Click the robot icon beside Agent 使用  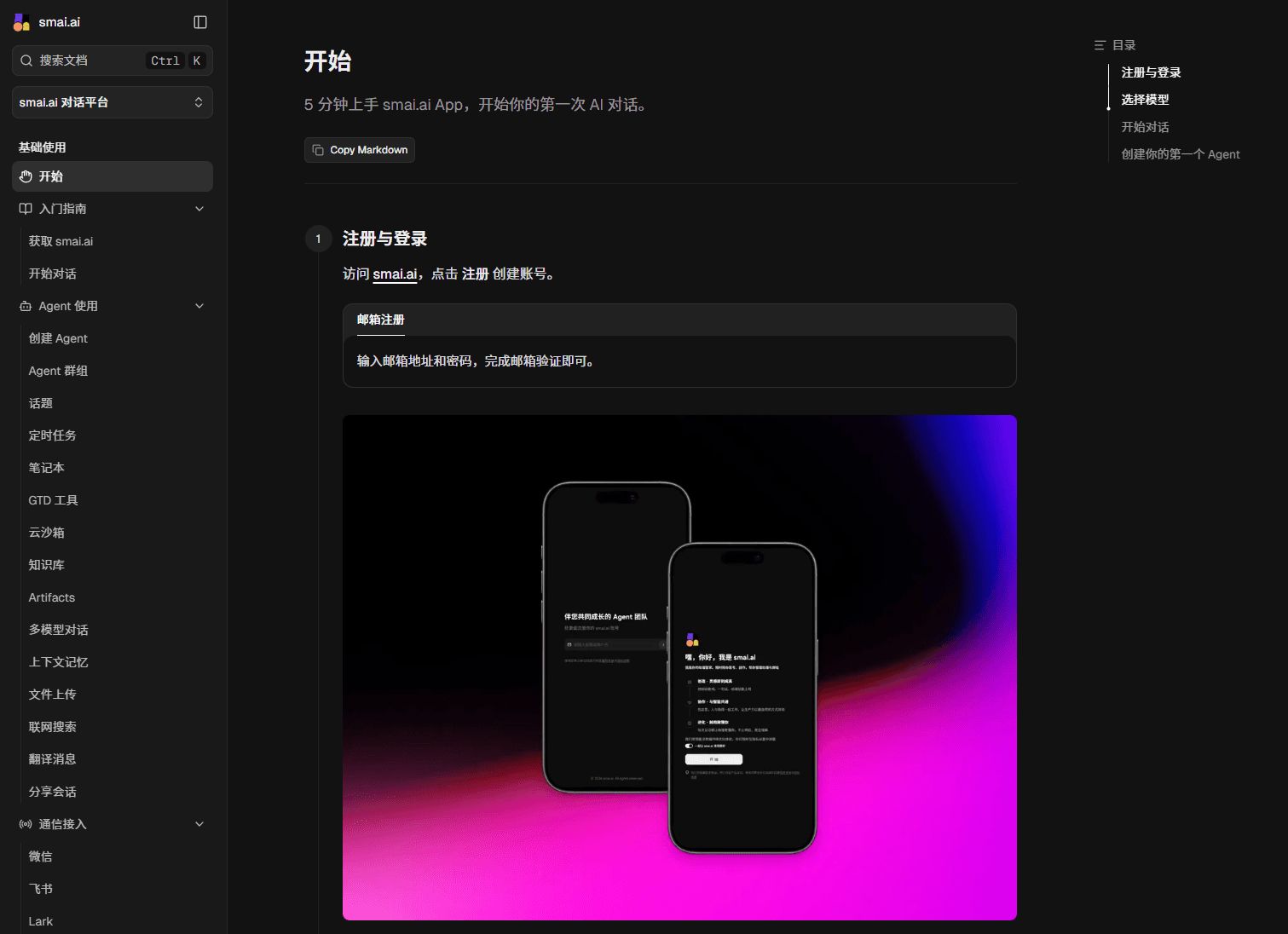26,306
